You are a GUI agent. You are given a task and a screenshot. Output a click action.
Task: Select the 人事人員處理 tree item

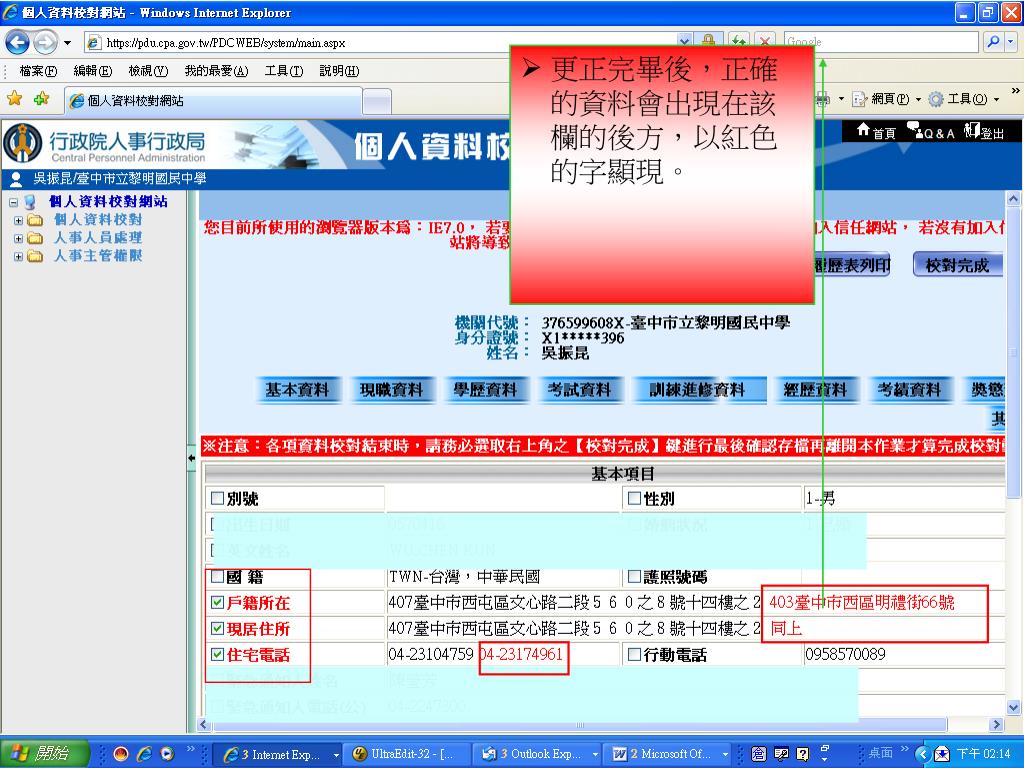coord(97,238)
